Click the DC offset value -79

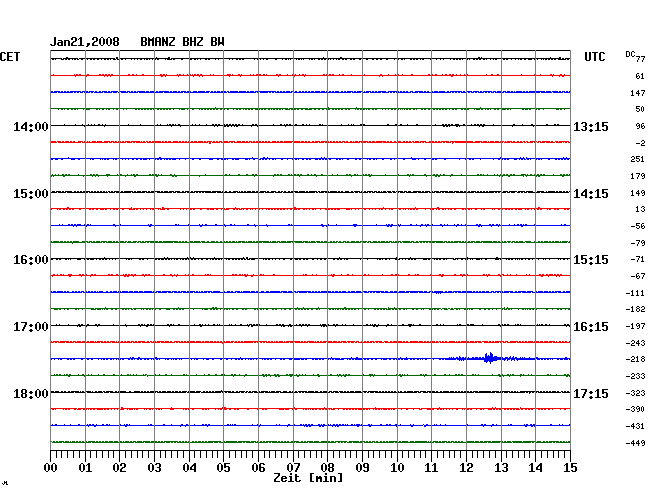click(x=638, y=243)
